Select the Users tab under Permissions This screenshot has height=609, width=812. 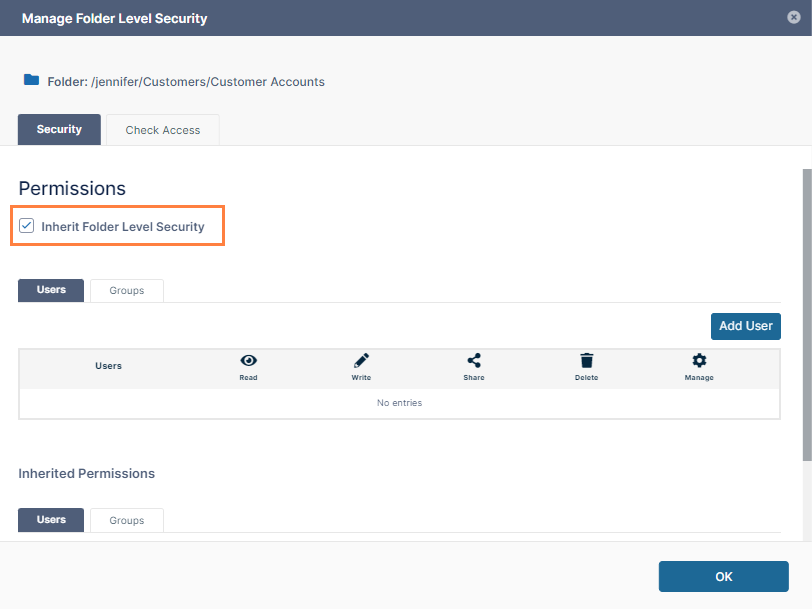point(51,290)
